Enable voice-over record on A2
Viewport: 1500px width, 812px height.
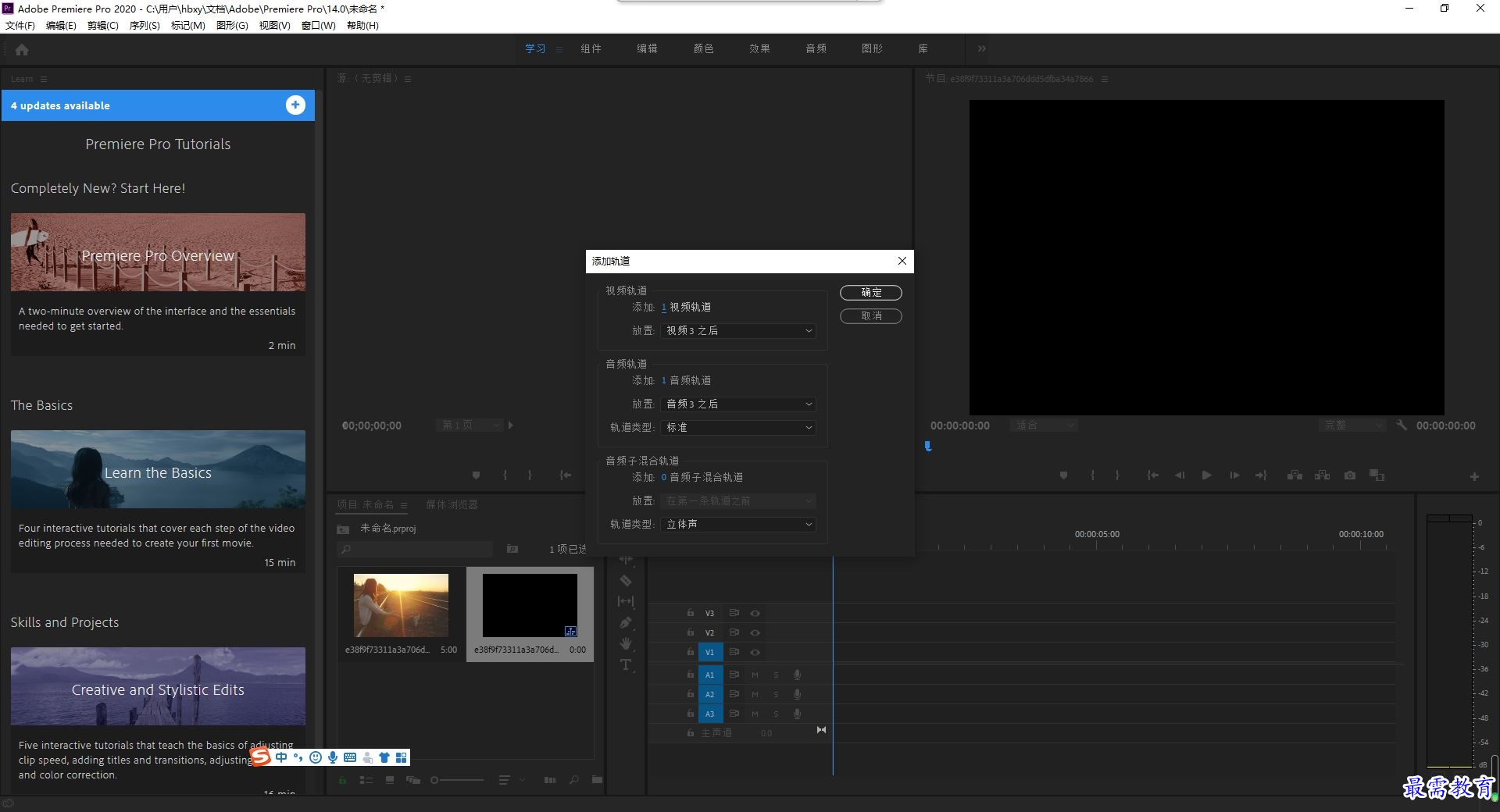[797, 693]
